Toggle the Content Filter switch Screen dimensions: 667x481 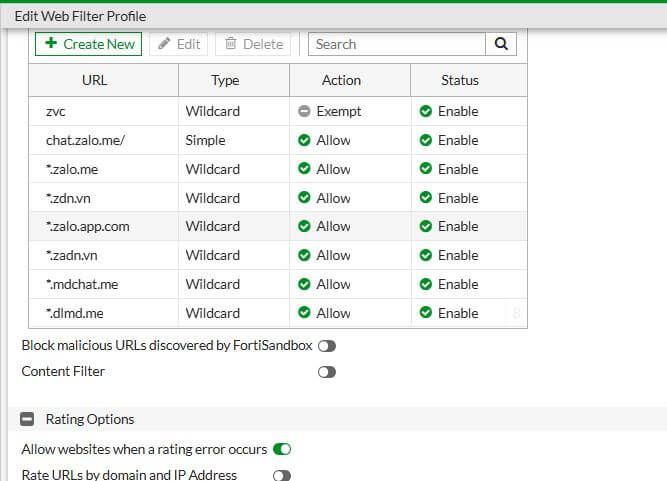pyautogui.click(x=327, y=372)
